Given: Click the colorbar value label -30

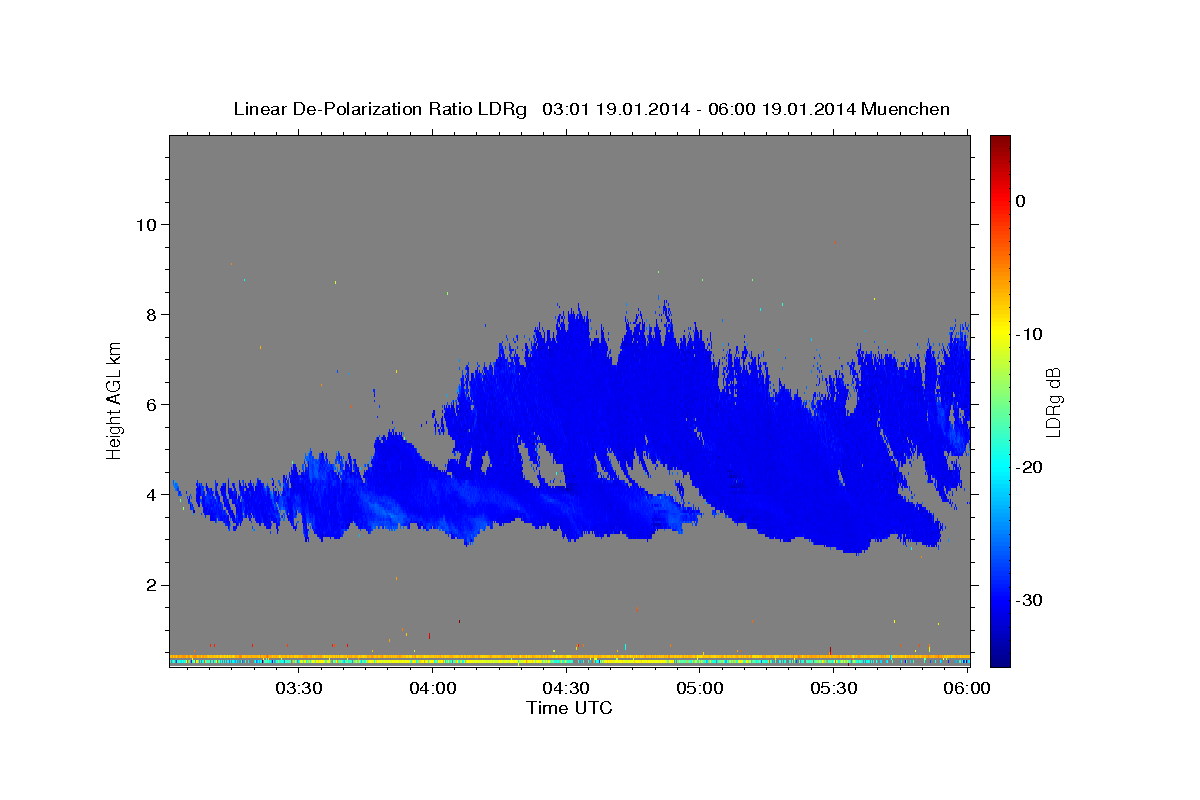Looking at the screenshot, I should pos(1029,600).
